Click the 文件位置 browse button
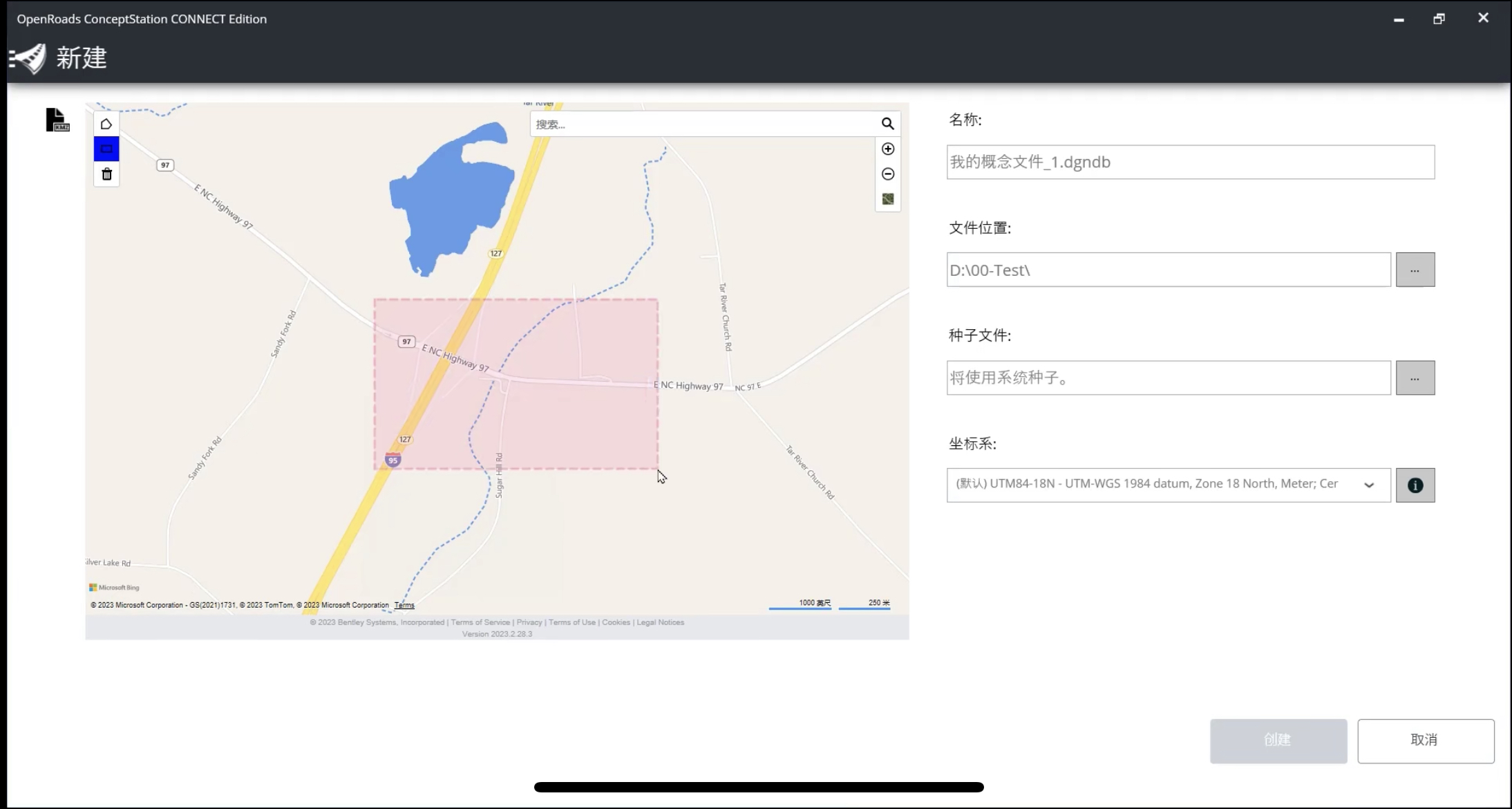Image resolution: width=1512 pixels, height=809 pixels. 1415,269
